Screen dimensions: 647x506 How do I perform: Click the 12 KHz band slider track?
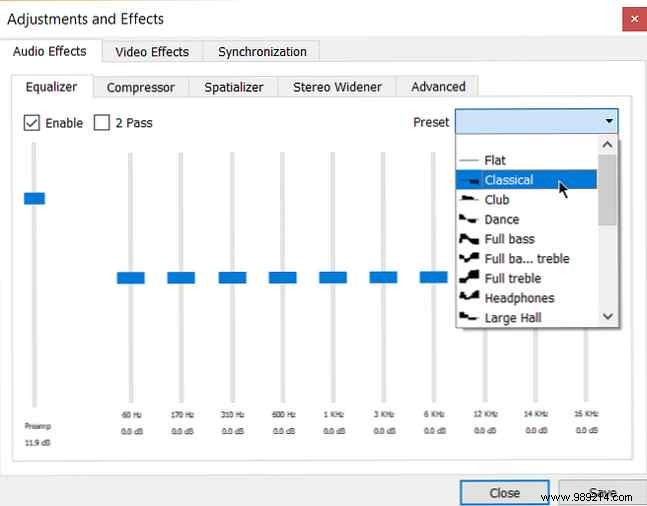tap(485, 365)
